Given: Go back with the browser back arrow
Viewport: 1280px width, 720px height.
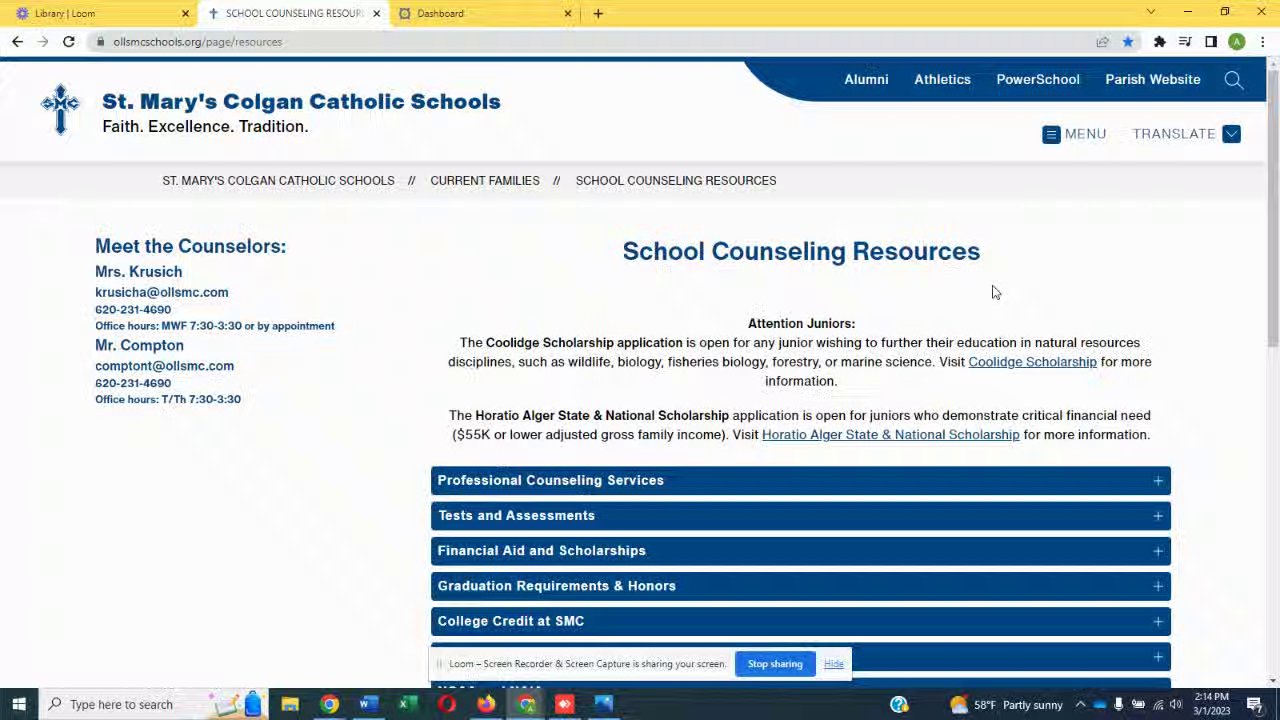Looking at the screenshot, I should (x=17, y=42).
